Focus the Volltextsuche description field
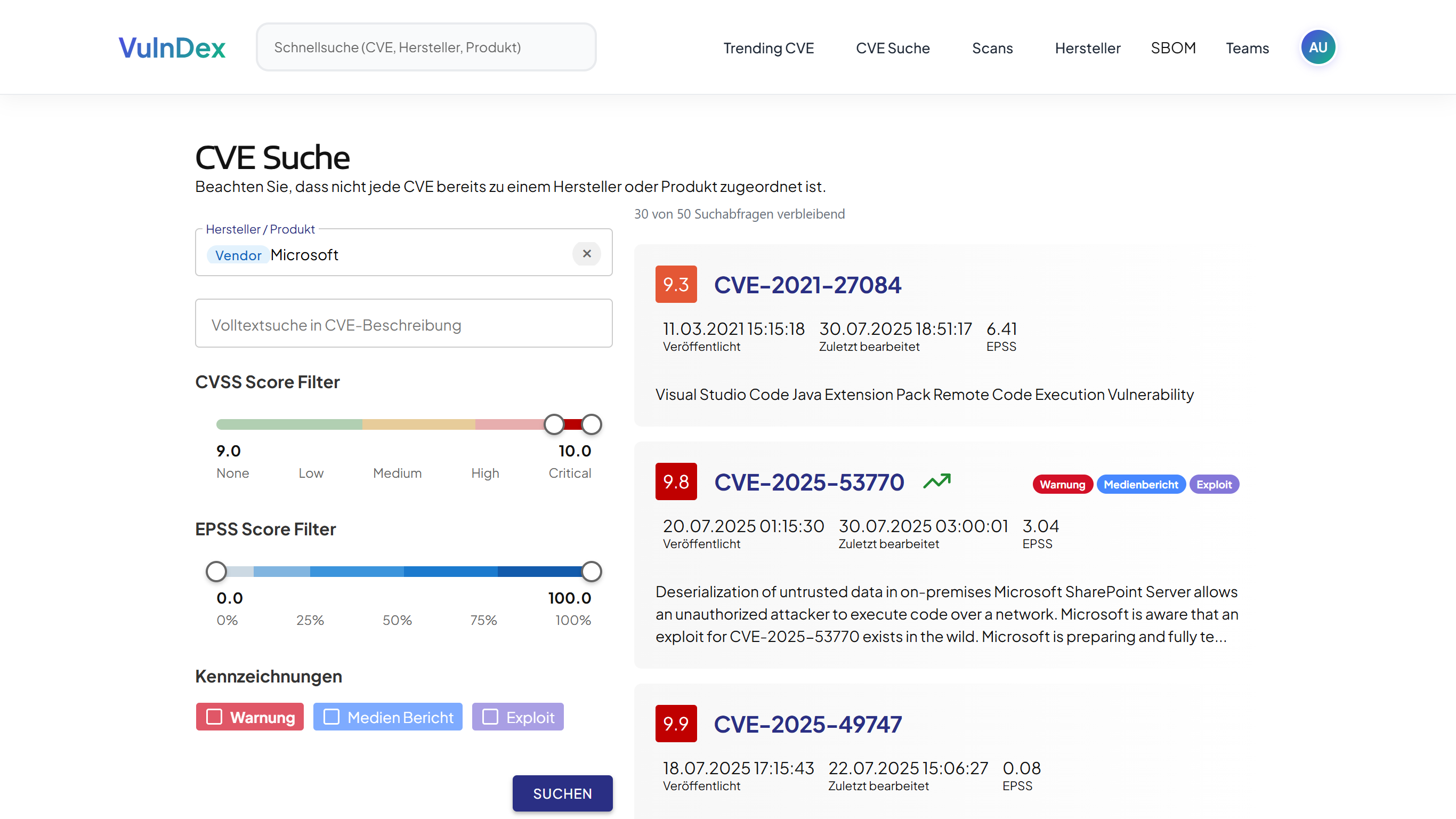This screenshot has width=1456, height=819. click(x=403, y=325)
